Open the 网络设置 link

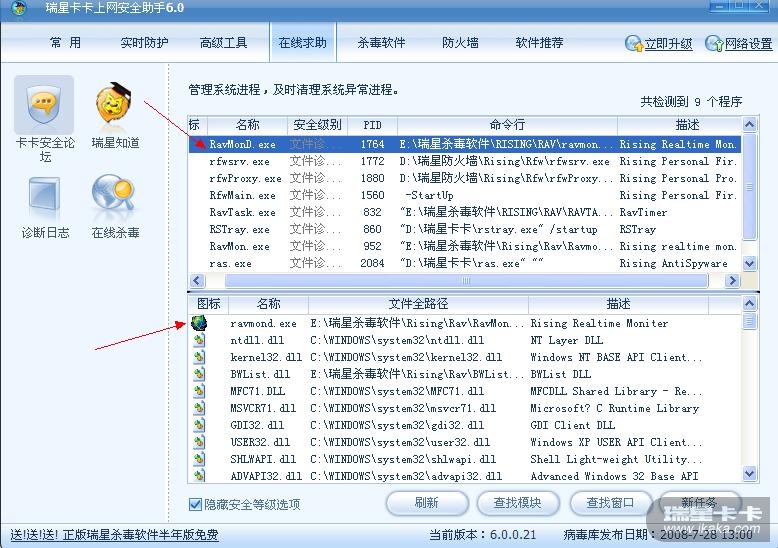pos(748,44)
